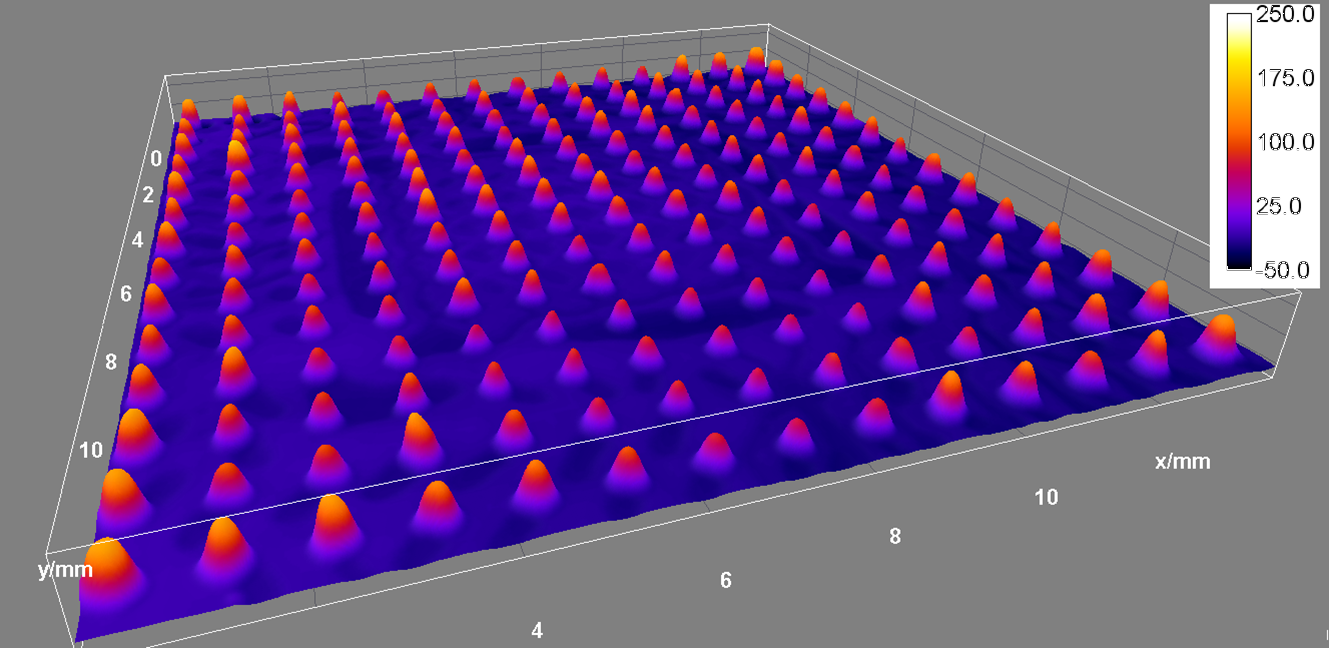Click the y-axis tick label 0
Screen dimensions: 1329x648
pyautogui.click(x=157, y=158)
